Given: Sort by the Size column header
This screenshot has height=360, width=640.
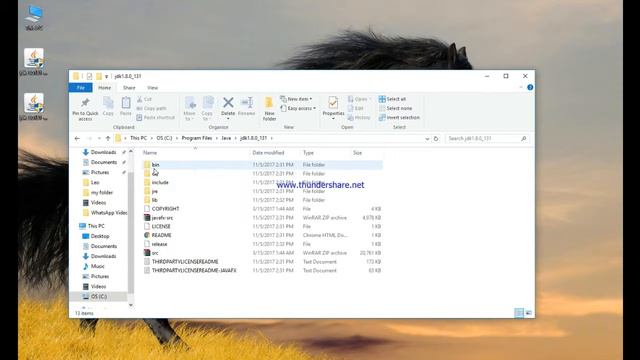Looking at the screenshot, I should coord(358,153).
